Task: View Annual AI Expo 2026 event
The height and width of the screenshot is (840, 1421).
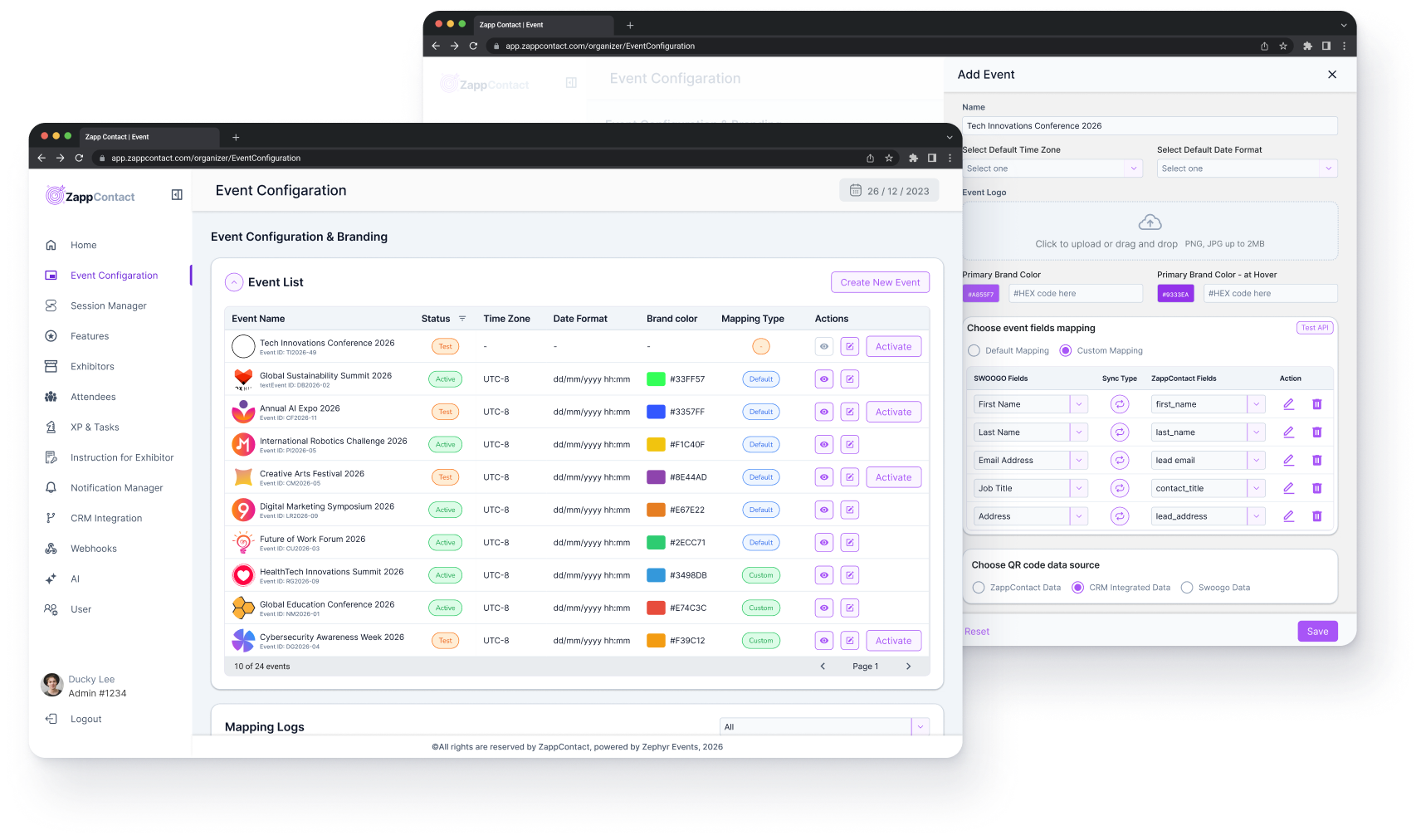Action: [x=823, y=412]
